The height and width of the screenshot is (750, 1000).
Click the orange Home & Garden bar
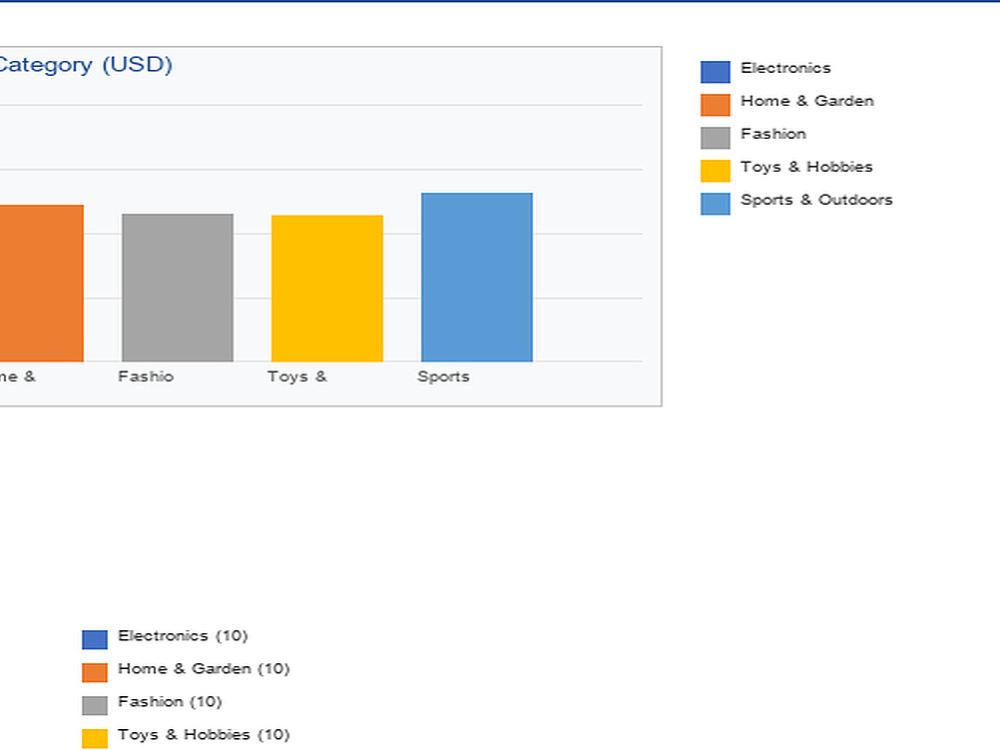pos(41,283)
